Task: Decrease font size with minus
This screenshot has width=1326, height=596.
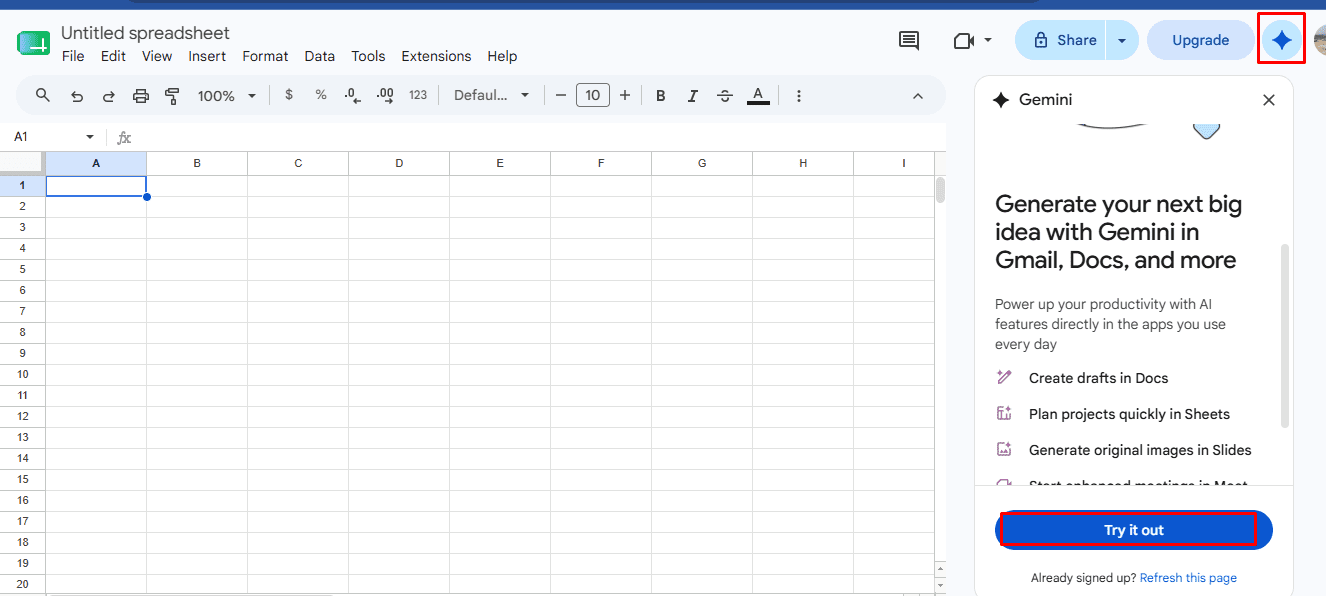Action: [x=561, y=95]
